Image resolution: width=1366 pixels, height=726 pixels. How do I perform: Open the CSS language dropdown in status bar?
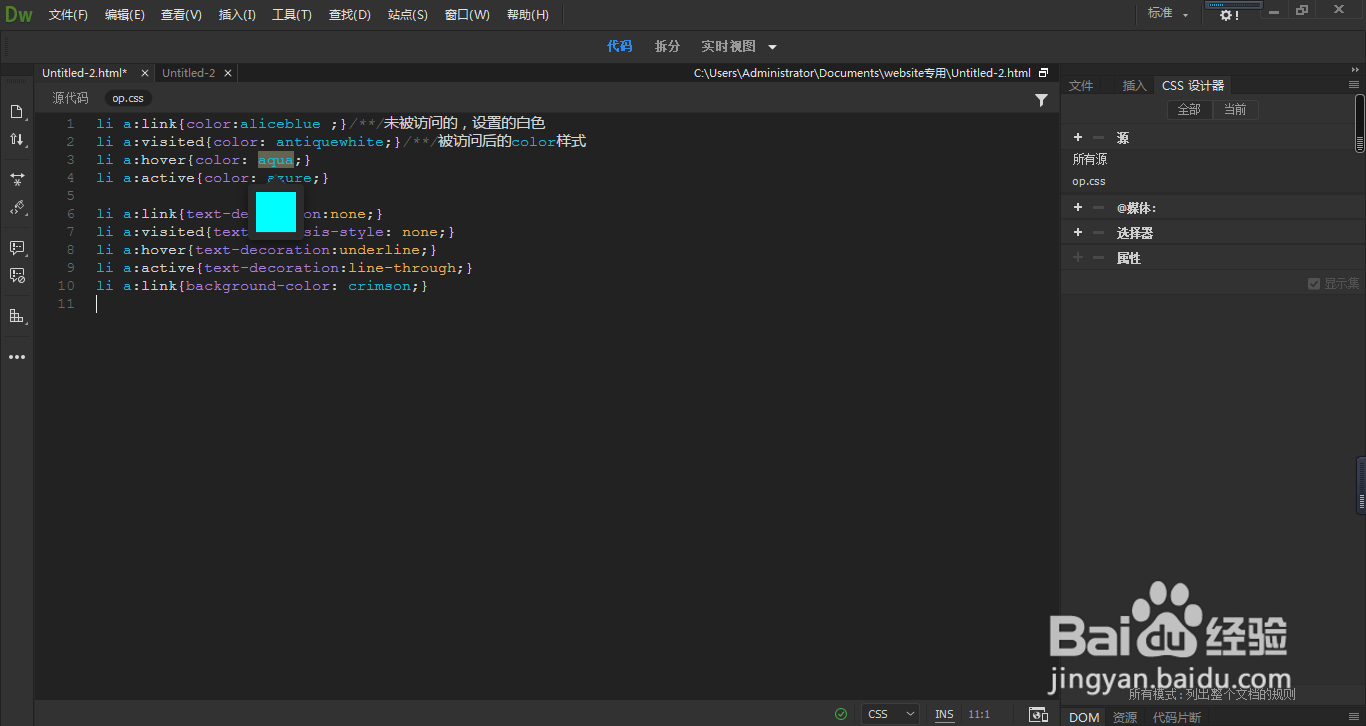pyautogui.click(x=892, y=714)
